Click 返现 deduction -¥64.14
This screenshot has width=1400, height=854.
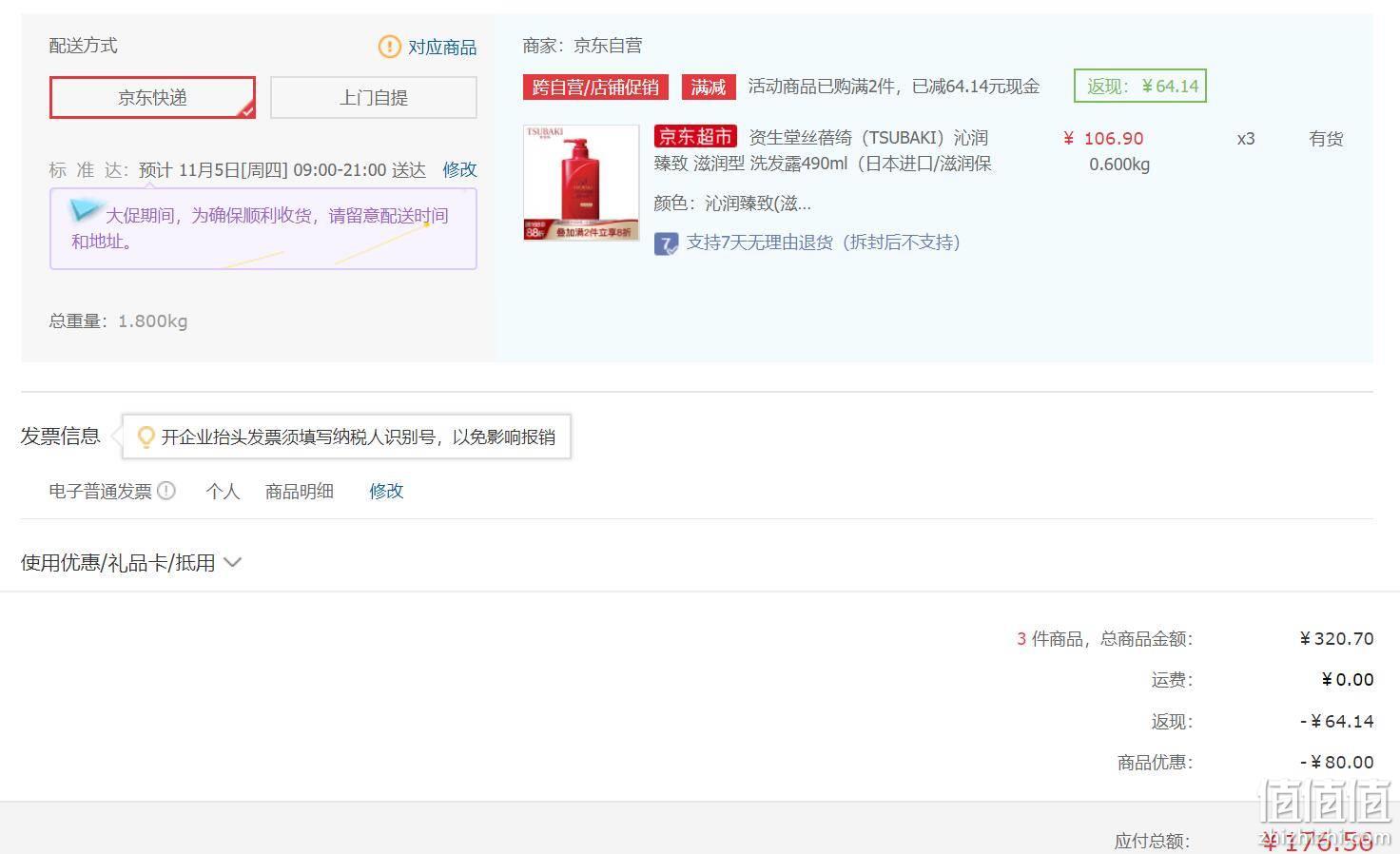click(x=1337, y=722)
